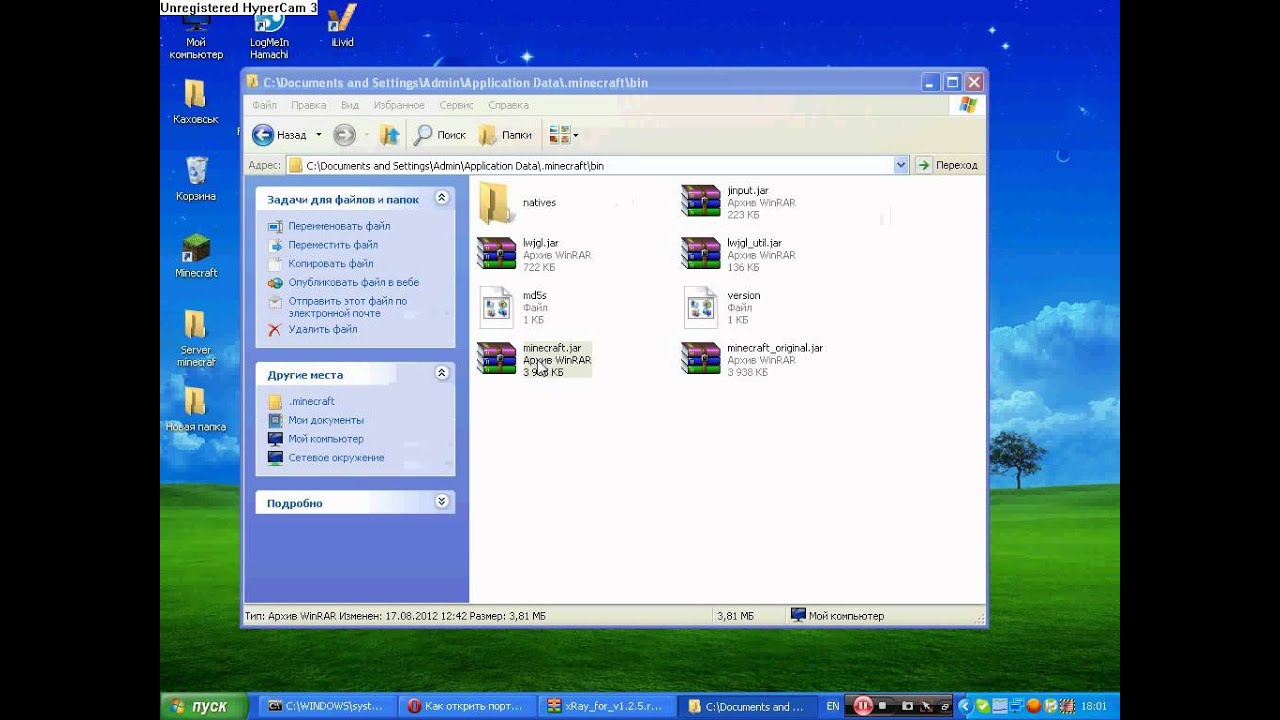Click the HyperCam pause icon in tray

[863, 706]
